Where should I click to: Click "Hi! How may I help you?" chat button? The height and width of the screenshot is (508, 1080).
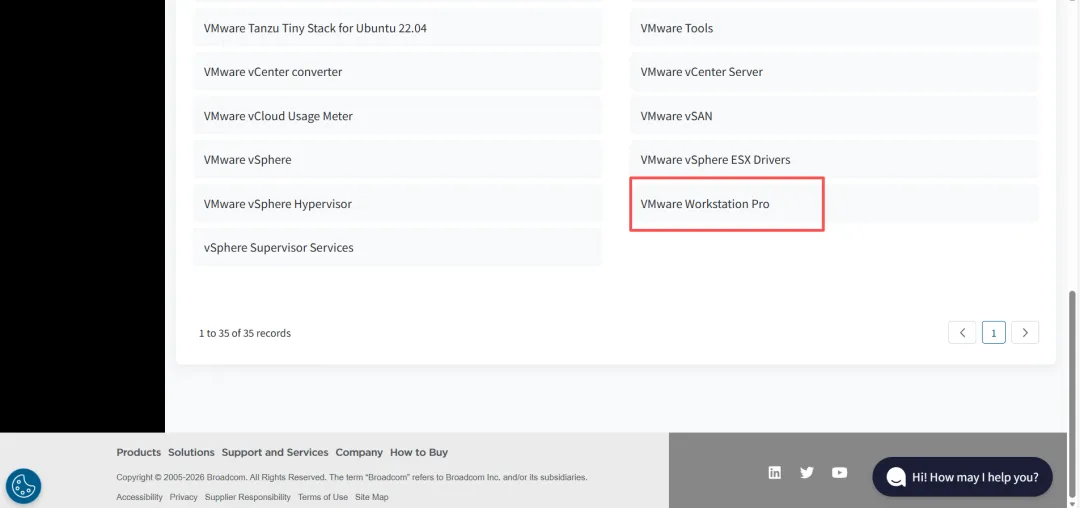tap(962, 476)
